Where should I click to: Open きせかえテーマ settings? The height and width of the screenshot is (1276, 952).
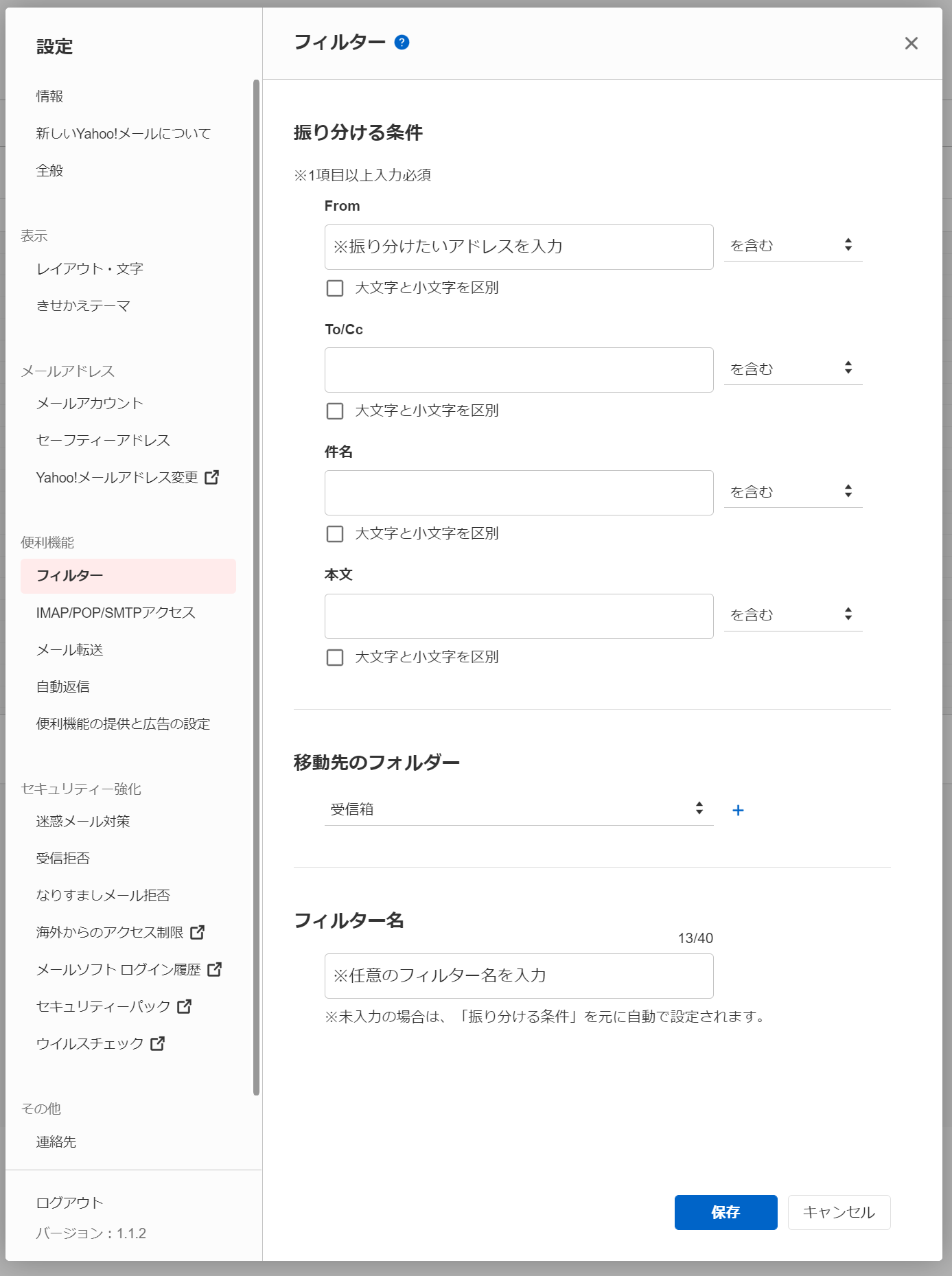(84, 306)
